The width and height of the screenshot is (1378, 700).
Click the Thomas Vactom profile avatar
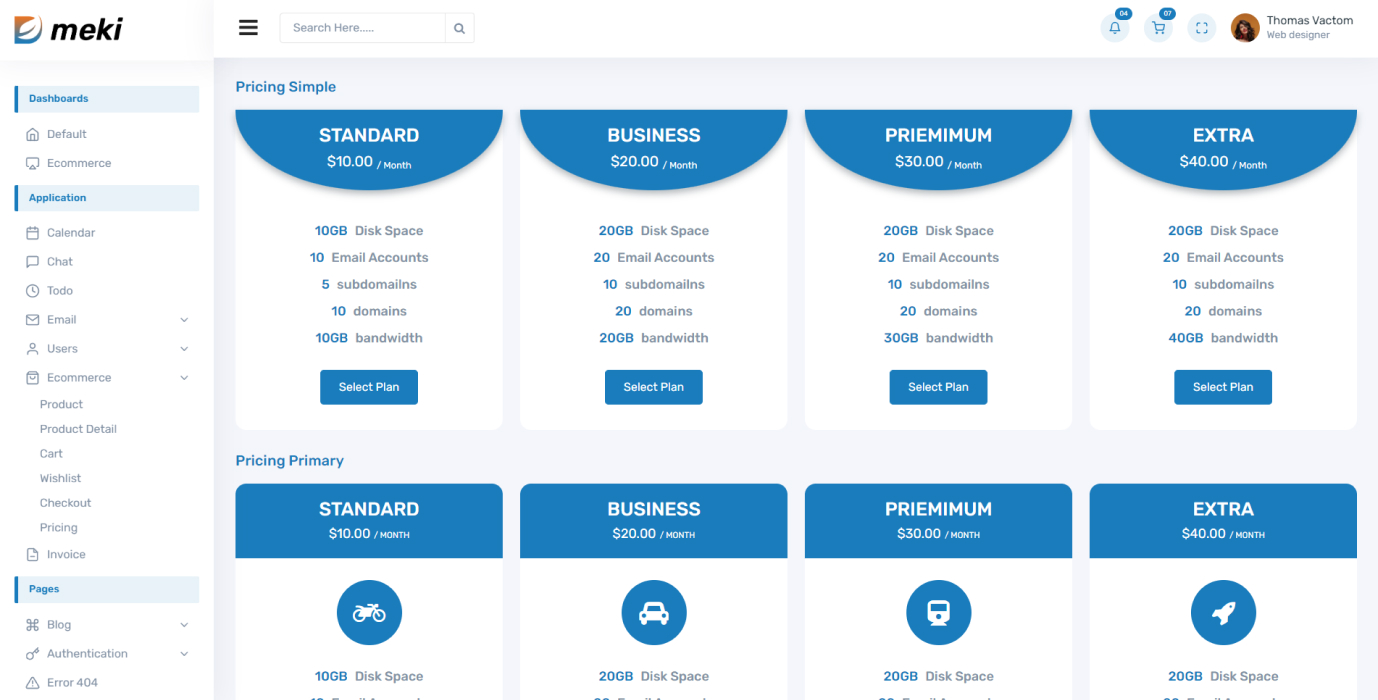click(x=1244, y=28)
